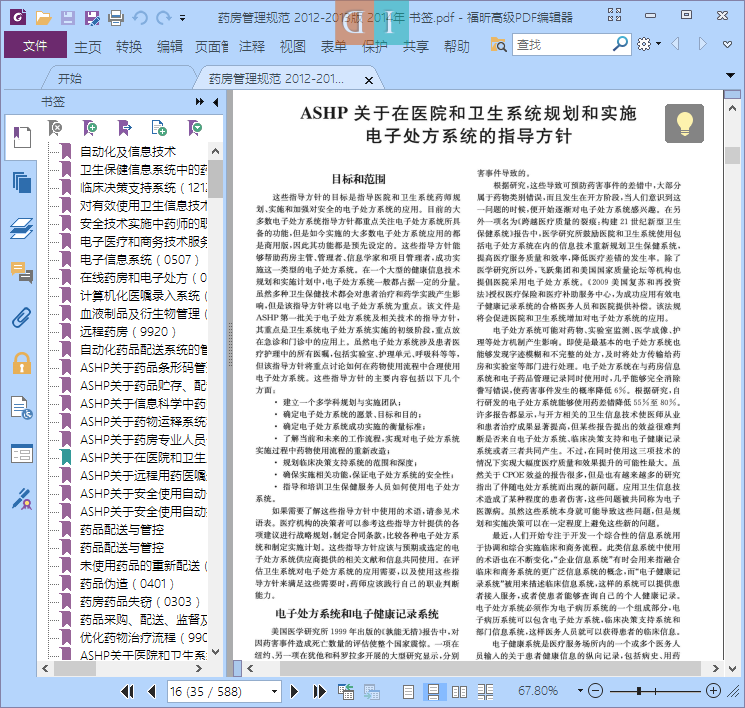Open the 帮助 ribbon tab
The image size is (745, 708).
pos(457,47)
